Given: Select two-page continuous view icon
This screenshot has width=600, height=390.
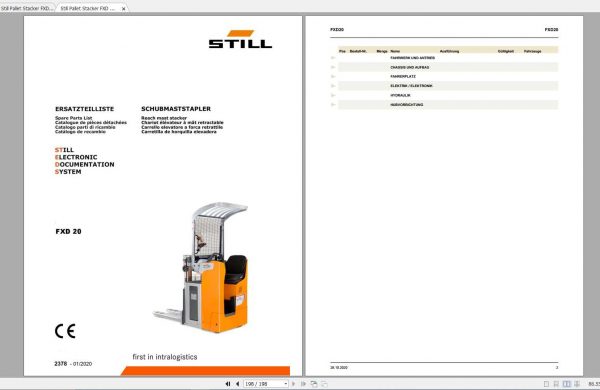Looking at the screenshot, I should pyautogui.click(x=577, y=383).
